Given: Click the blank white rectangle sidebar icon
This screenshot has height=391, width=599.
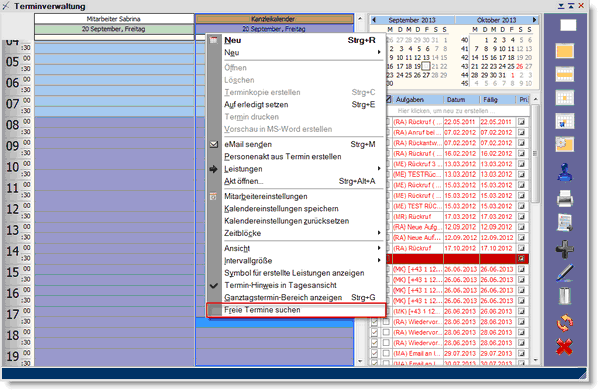Looking at the screenshot, I should pyautogui.click(x=568, y=25).
